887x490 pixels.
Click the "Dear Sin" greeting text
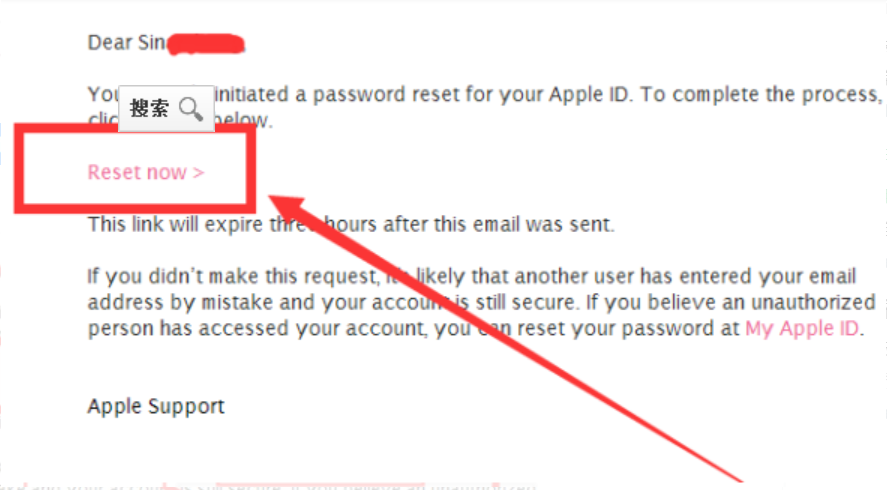(x=126, y=42)
